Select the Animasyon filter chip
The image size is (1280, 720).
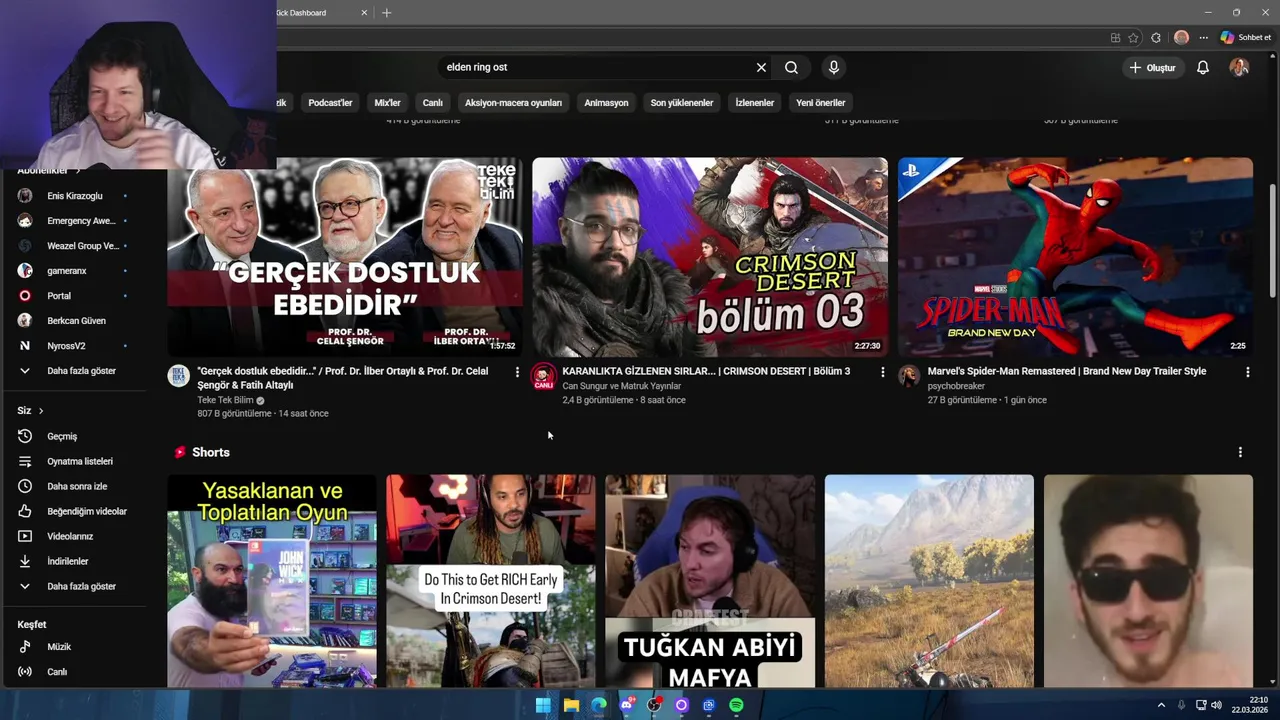pyautogui.click(x=606, y=102)
